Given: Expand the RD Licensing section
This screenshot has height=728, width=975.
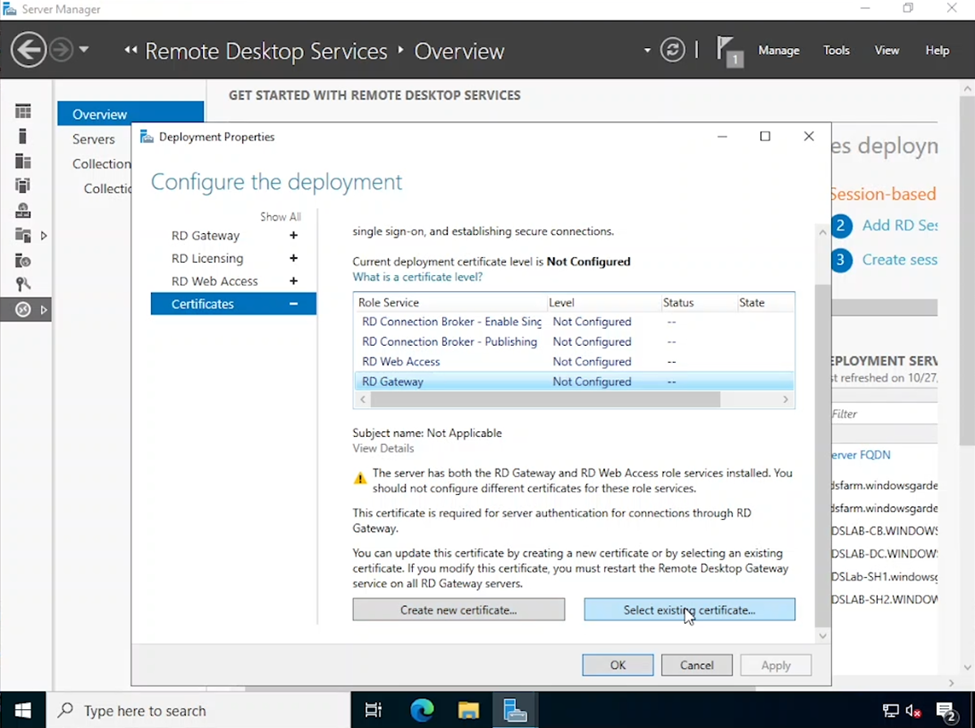Looking at the screenshot, I should click(293, 258).
